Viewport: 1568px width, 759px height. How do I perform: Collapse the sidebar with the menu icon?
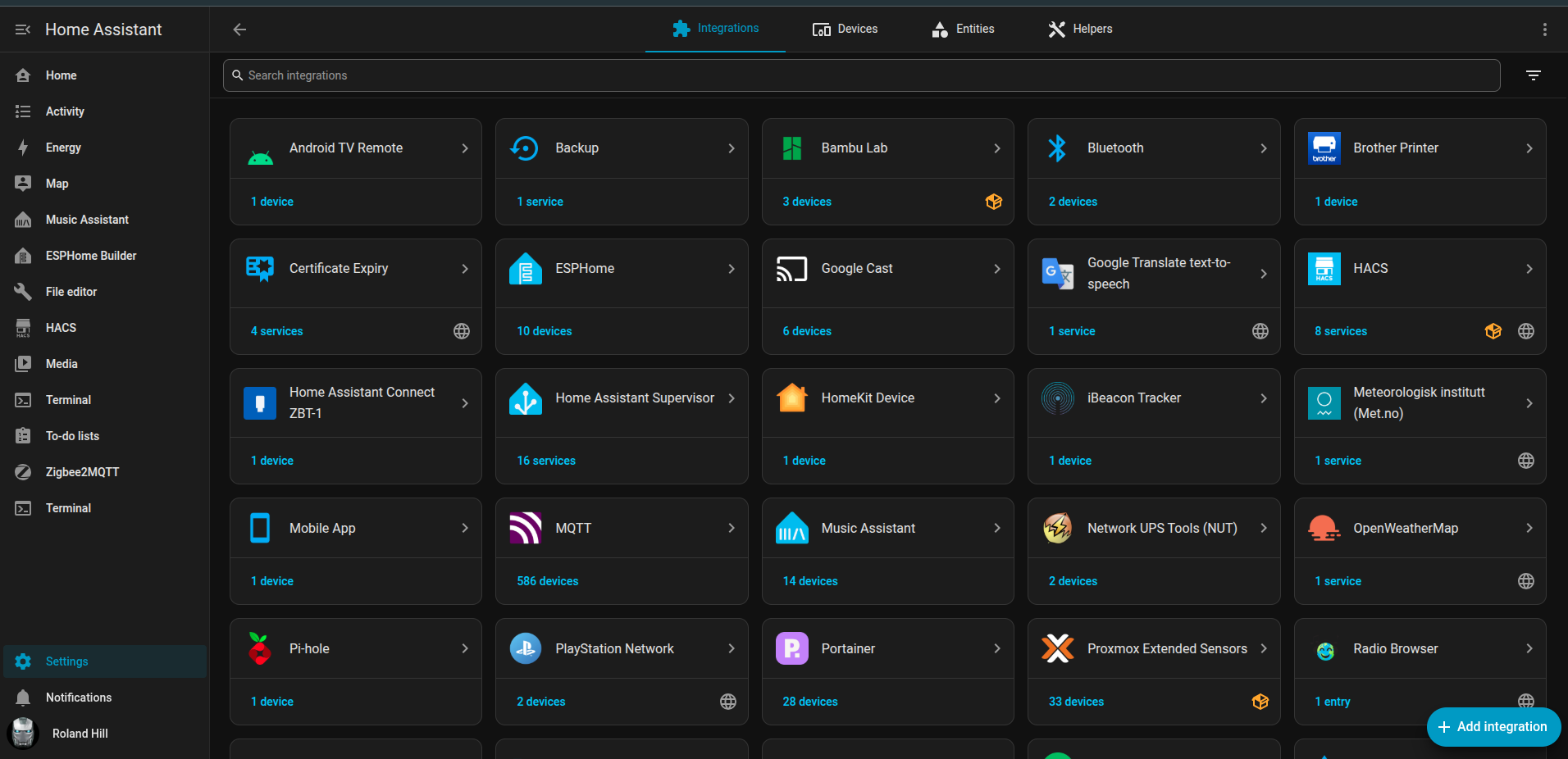[23, 30]
